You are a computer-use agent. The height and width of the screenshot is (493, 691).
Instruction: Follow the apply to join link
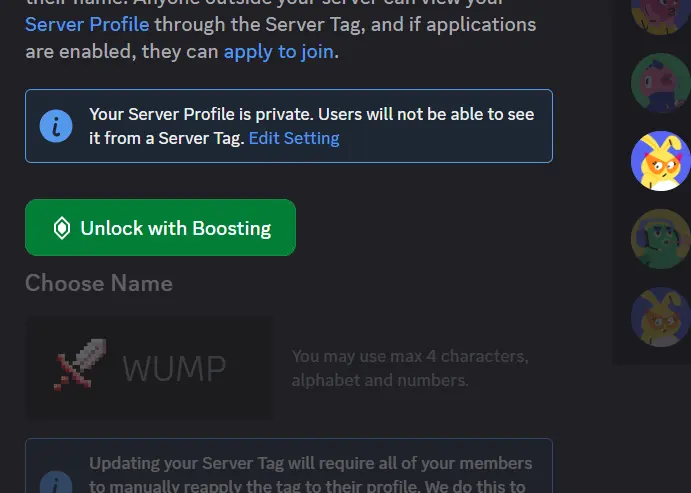click(279, 52)
